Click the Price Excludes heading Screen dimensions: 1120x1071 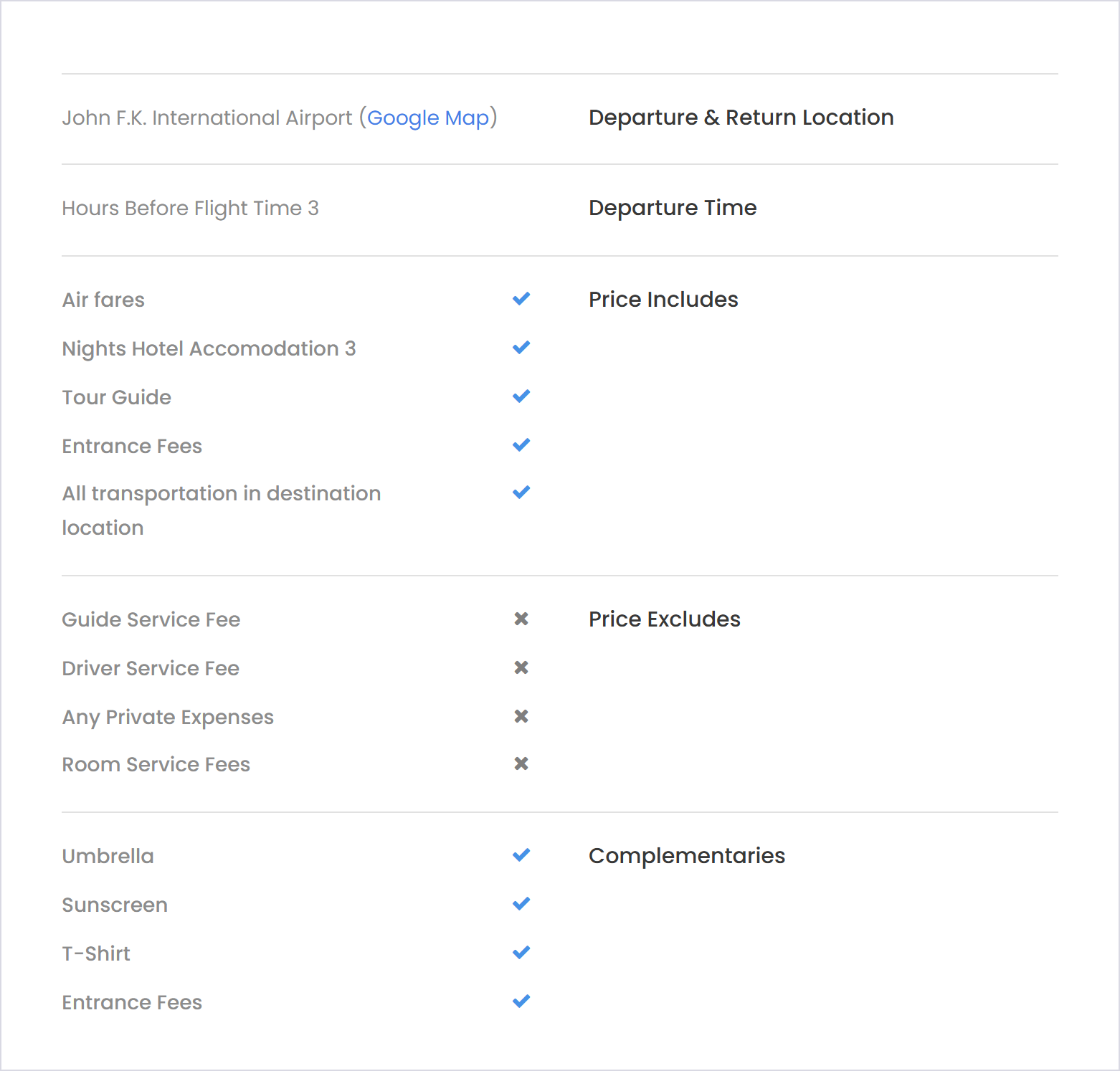[x=665, y=619]
